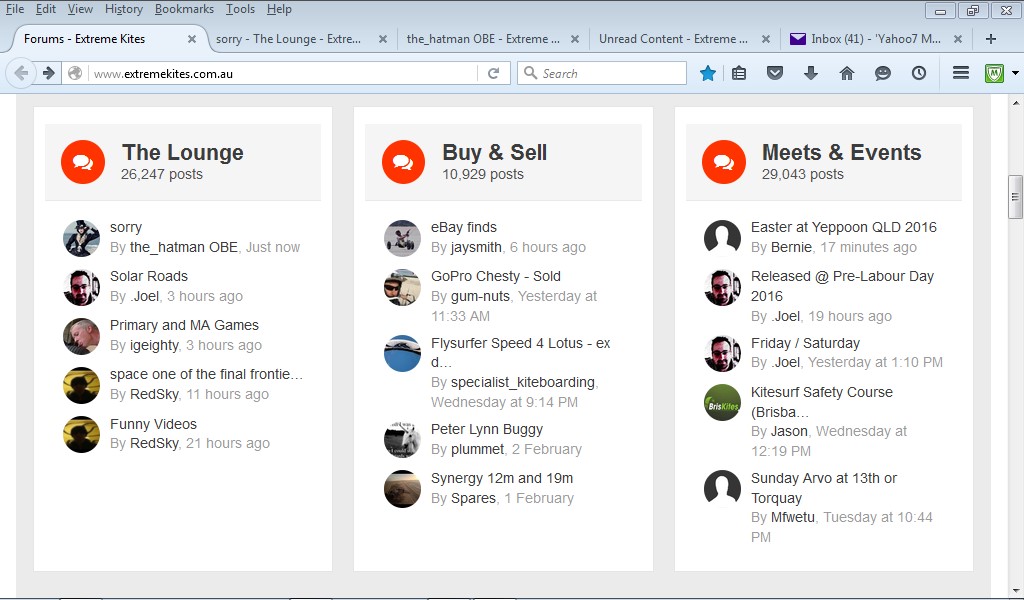Open the hamburger menu icon
Screen dimensions: 1024x600
960,73
